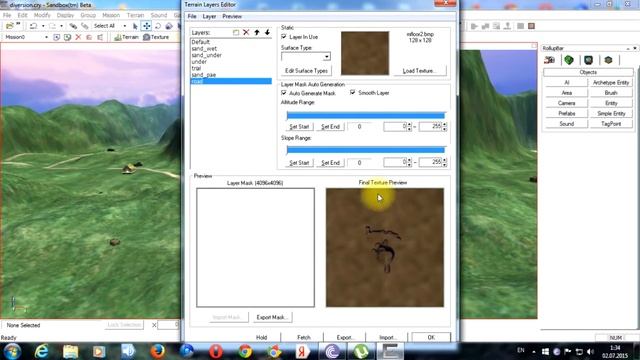Toggle the Smooth Layer checkbox
The height and width of the screenshot is (360, 640).
click(x=353, y=93)
